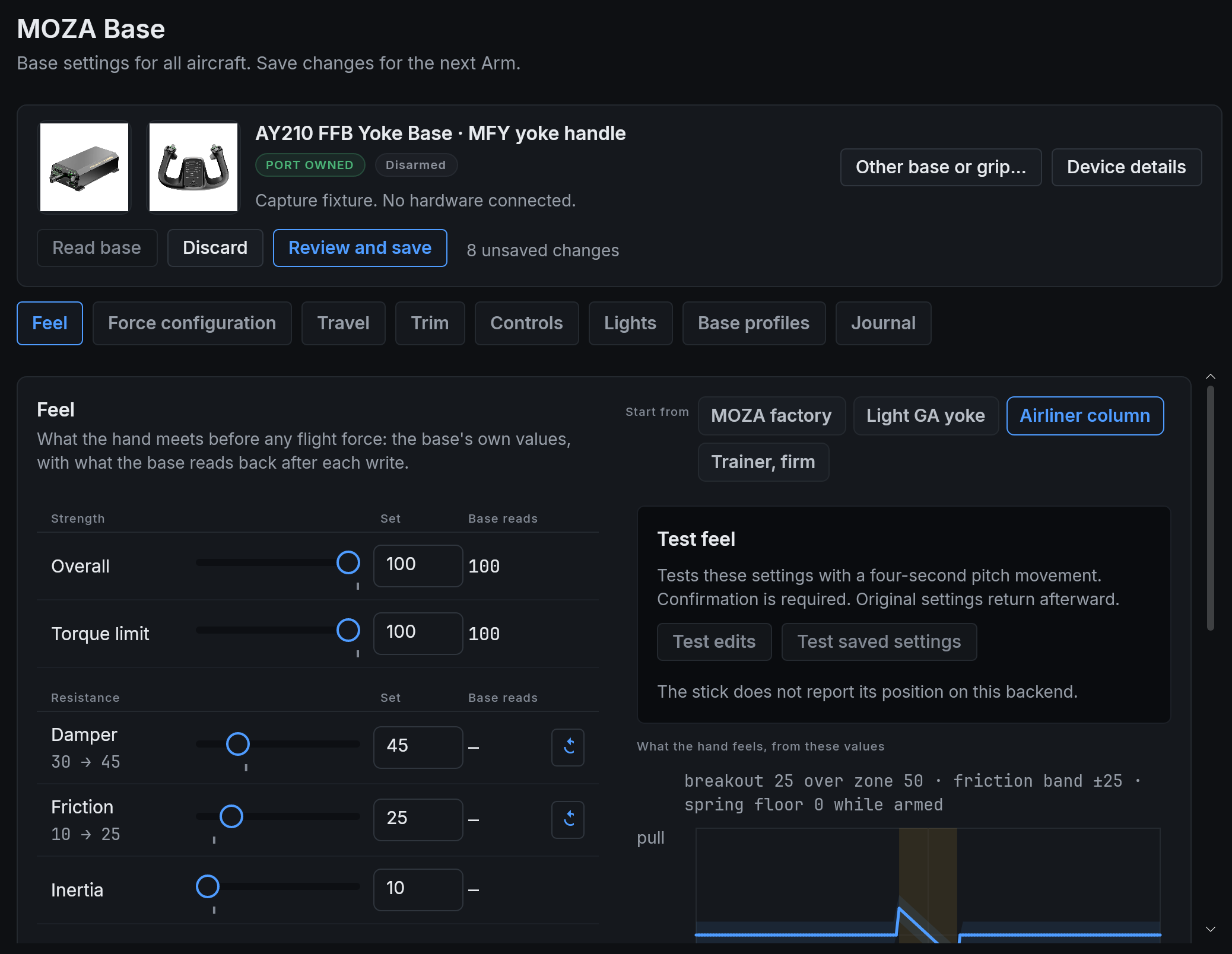
Task: View the Journal tab
Action: point(884,323)
